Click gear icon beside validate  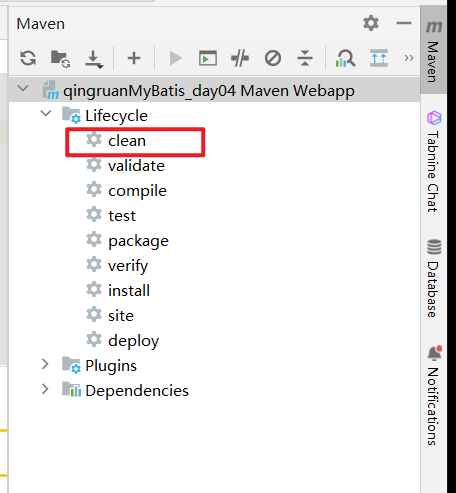coord(94,164)
